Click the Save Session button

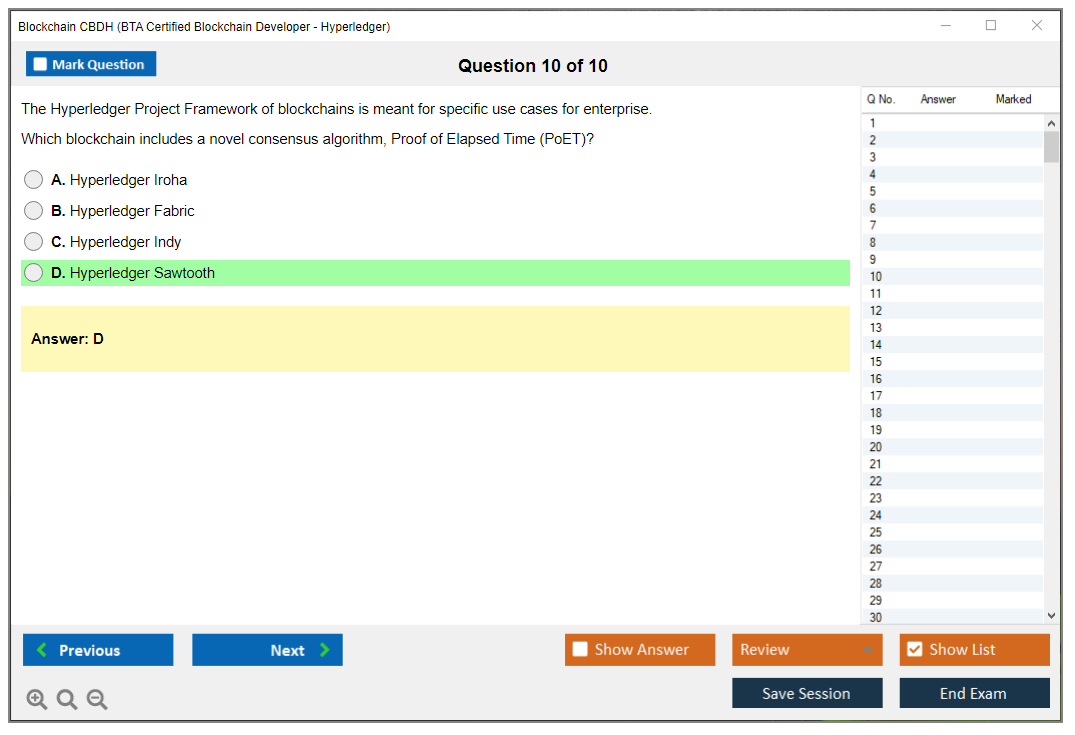coord(806,693)
